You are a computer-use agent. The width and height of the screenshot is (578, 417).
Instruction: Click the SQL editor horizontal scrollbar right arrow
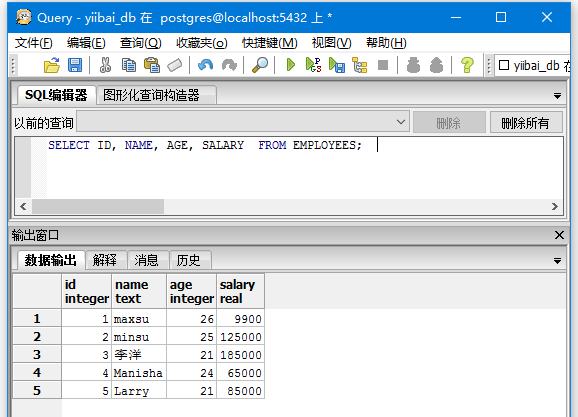pyautogui.click(x=554, y=206)
